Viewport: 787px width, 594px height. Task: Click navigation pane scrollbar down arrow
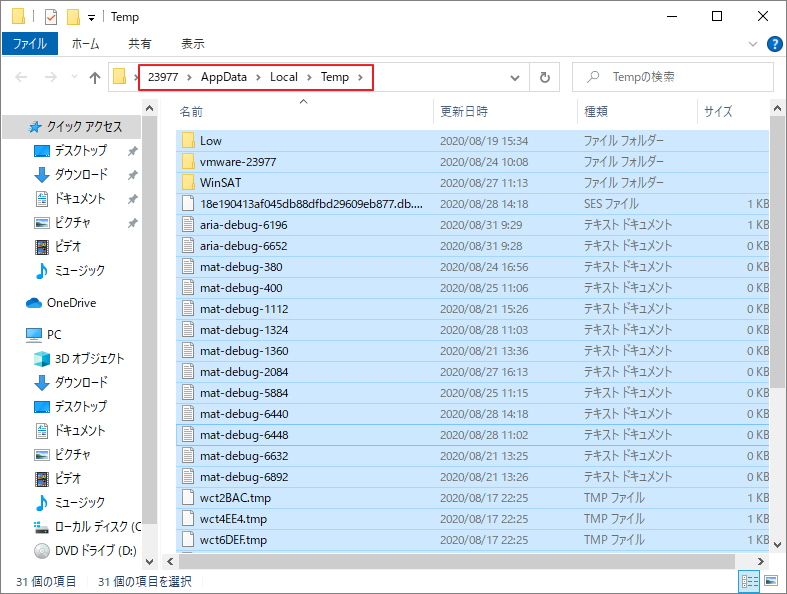click(150, 561)
